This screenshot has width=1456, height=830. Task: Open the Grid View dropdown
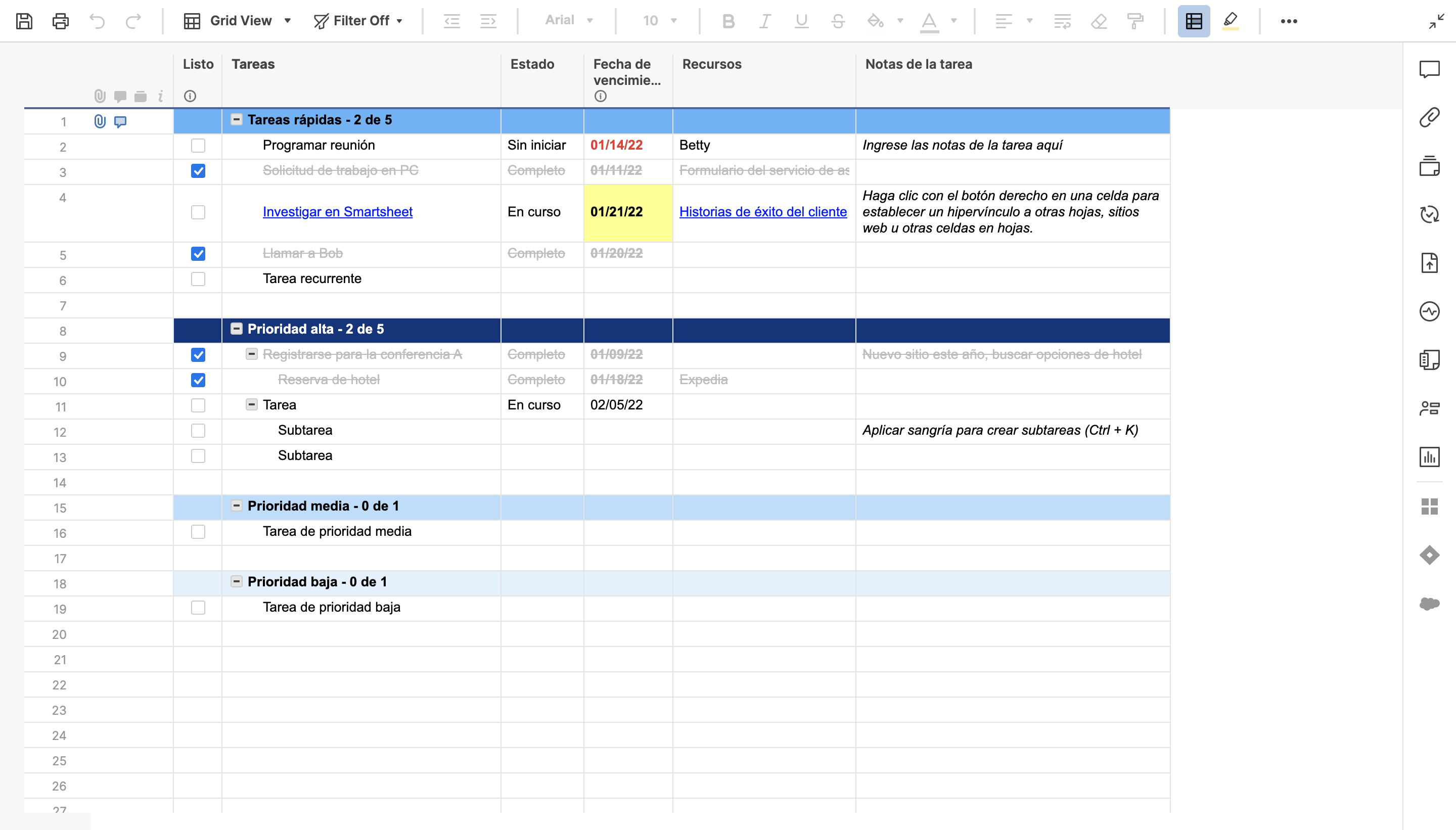(237, 21)
